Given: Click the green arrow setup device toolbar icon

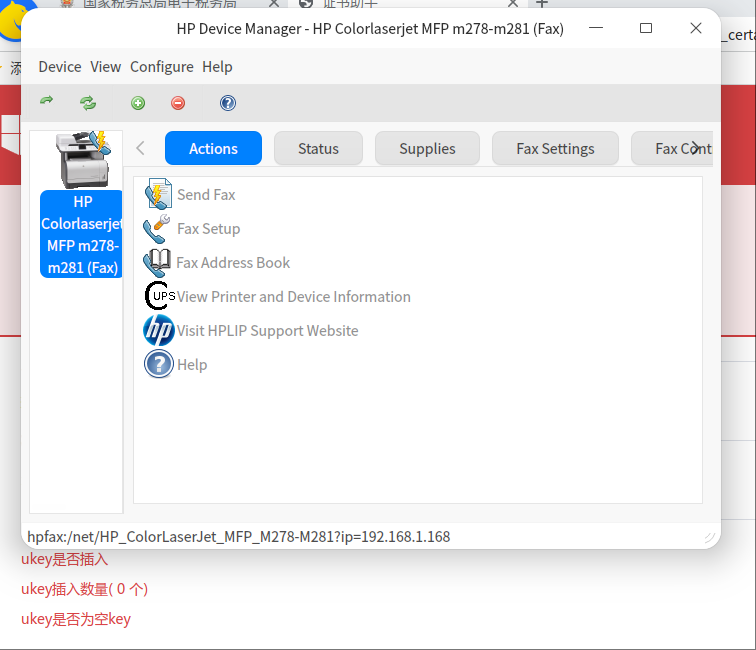Looking at the screenshot, I should tap(47, 102).
